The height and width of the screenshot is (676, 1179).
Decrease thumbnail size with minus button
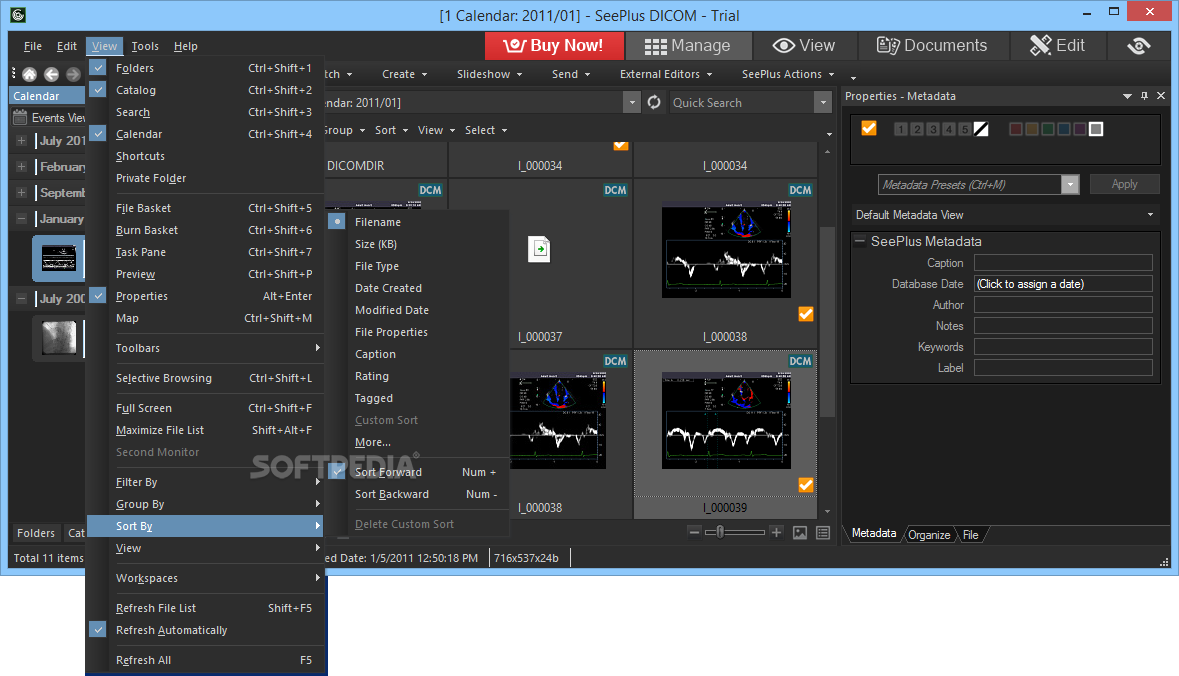pyautogui.click(x=694, y=532)
